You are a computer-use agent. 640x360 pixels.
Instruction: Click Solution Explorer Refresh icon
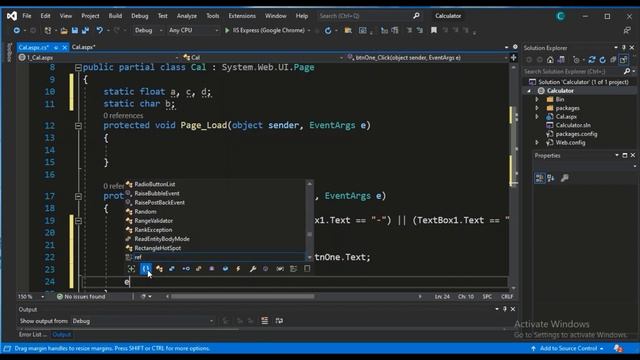click(x=602, y=60)
